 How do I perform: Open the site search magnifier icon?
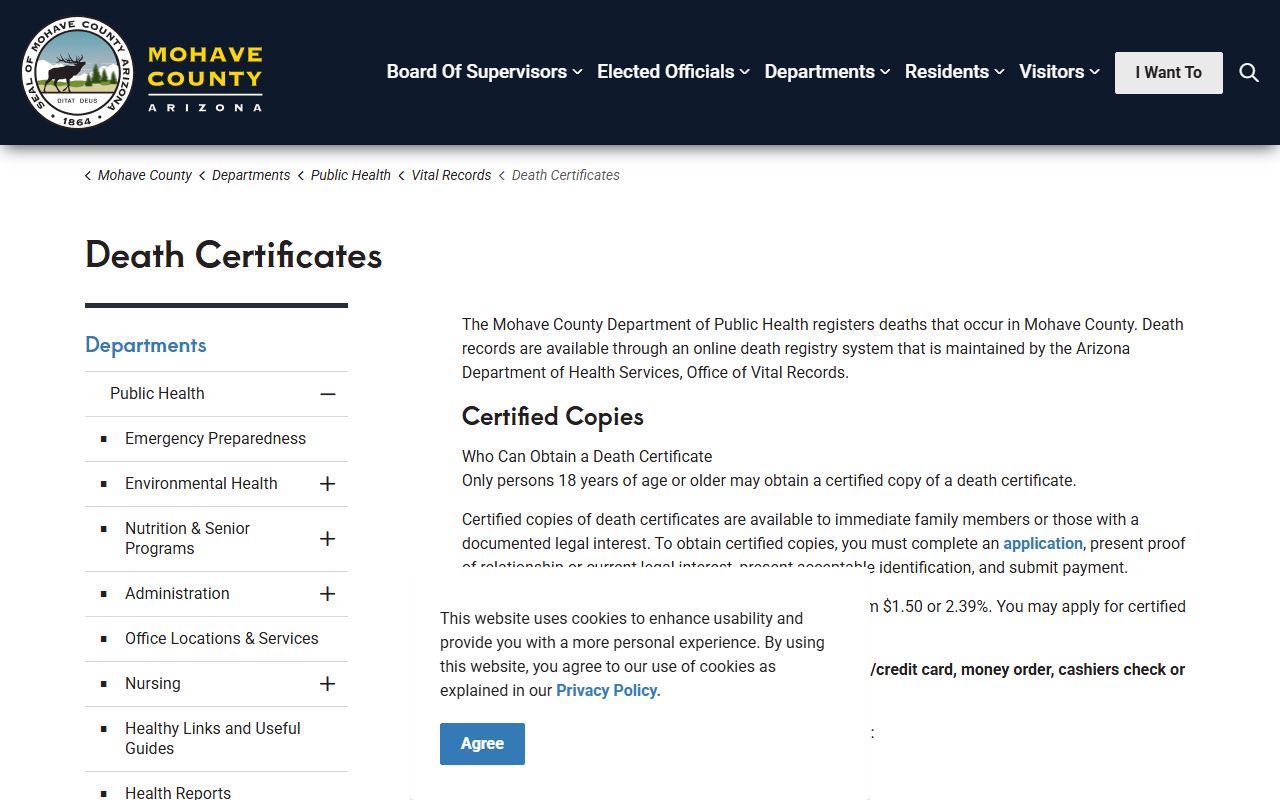pos(1249,72)
